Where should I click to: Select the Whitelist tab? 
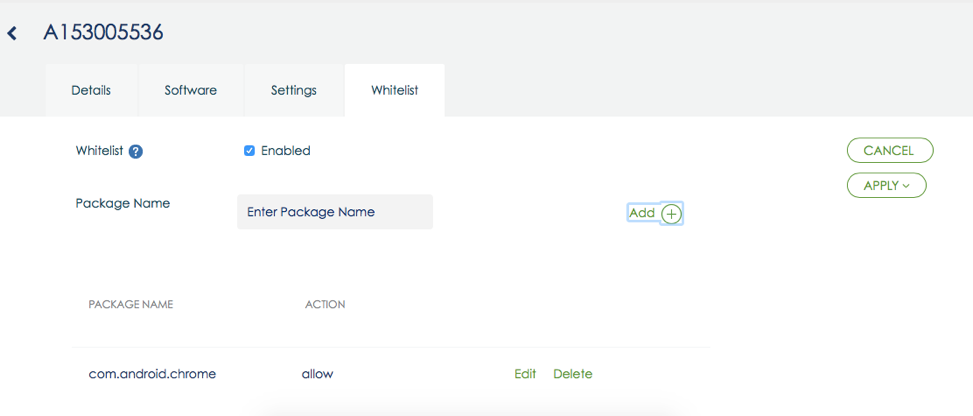[395, 91]
